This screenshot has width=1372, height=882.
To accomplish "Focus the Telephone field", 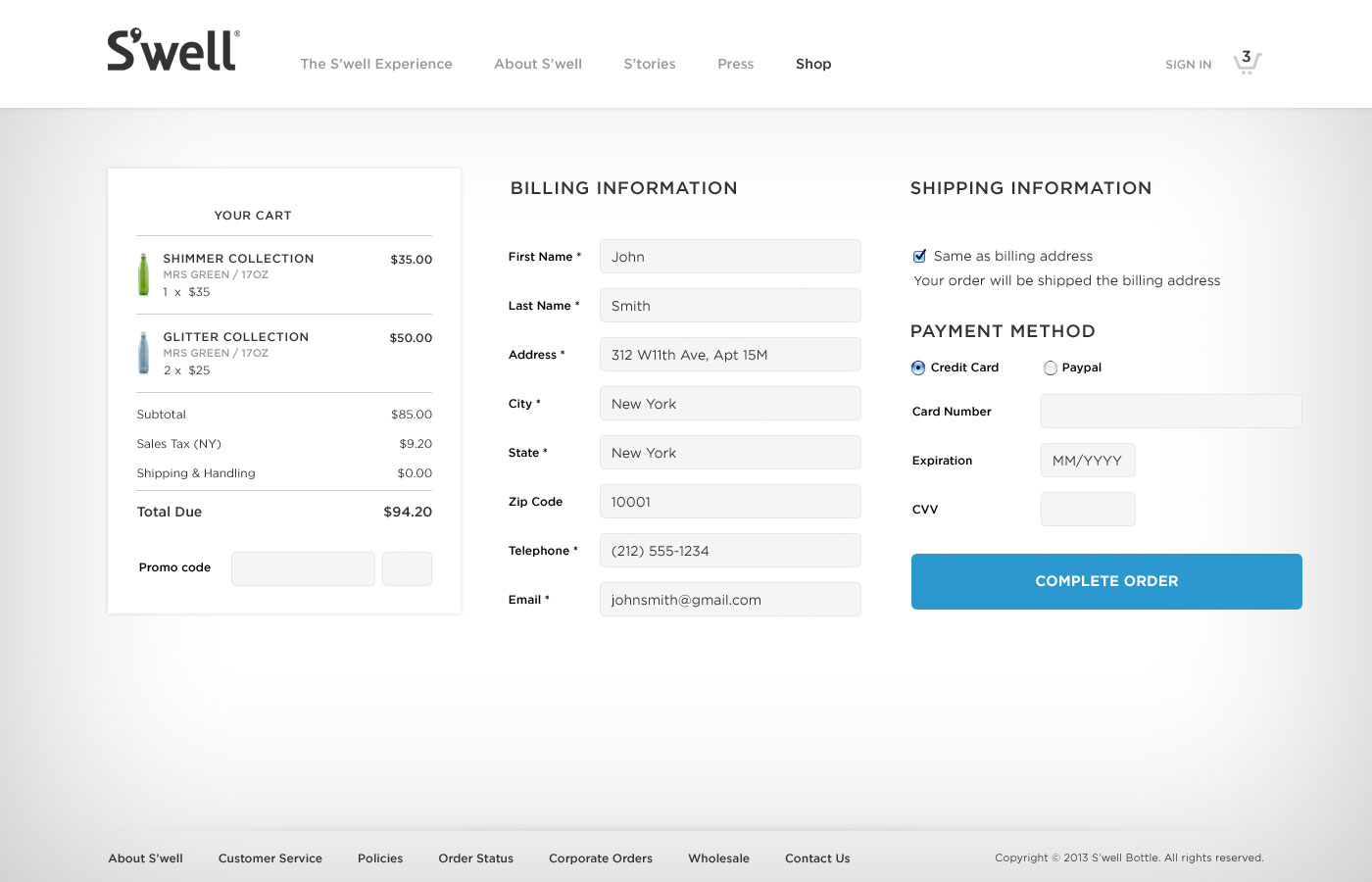I will pos(730,551).
